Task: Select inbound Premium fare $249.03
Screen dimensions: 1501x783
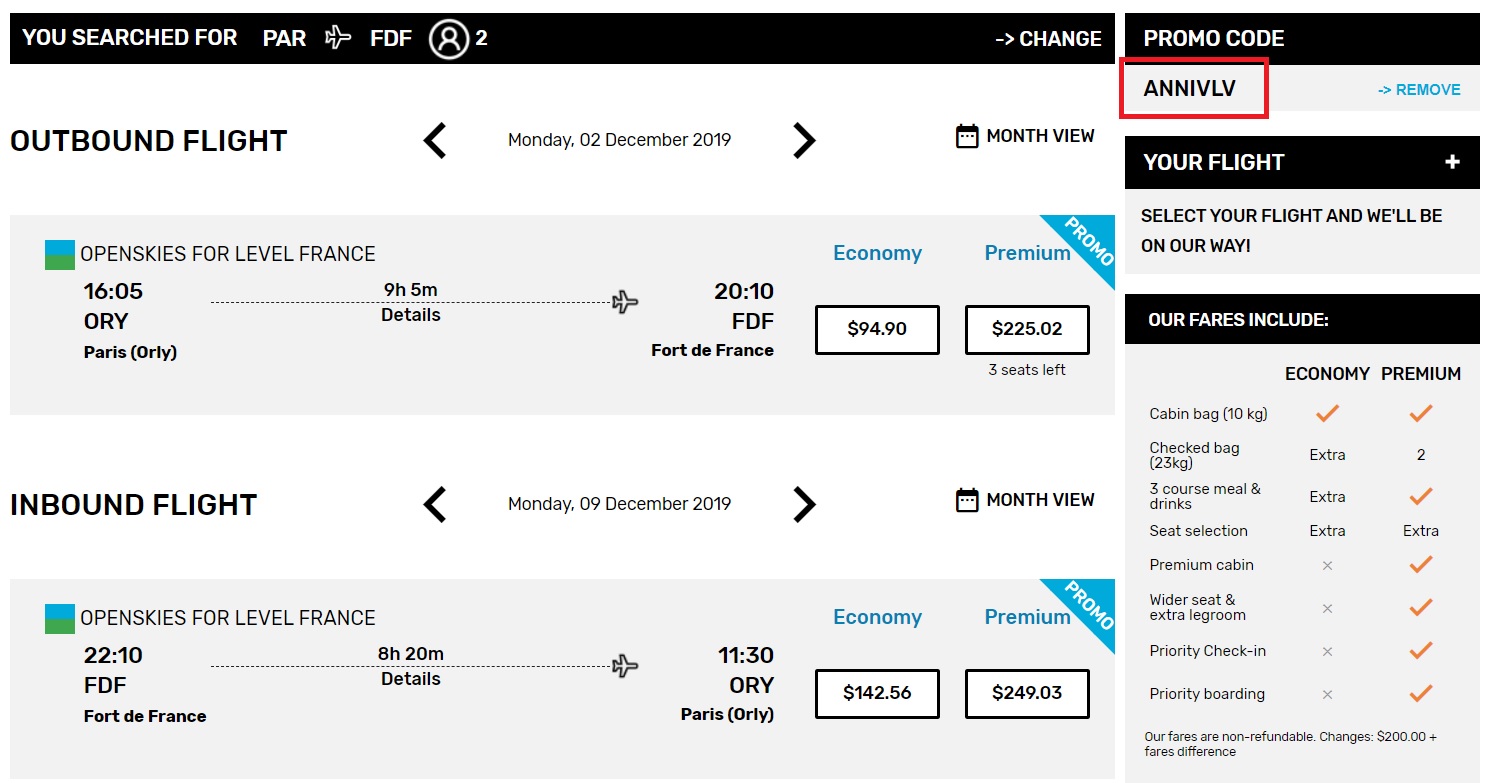Action: tap(1027, 693)
